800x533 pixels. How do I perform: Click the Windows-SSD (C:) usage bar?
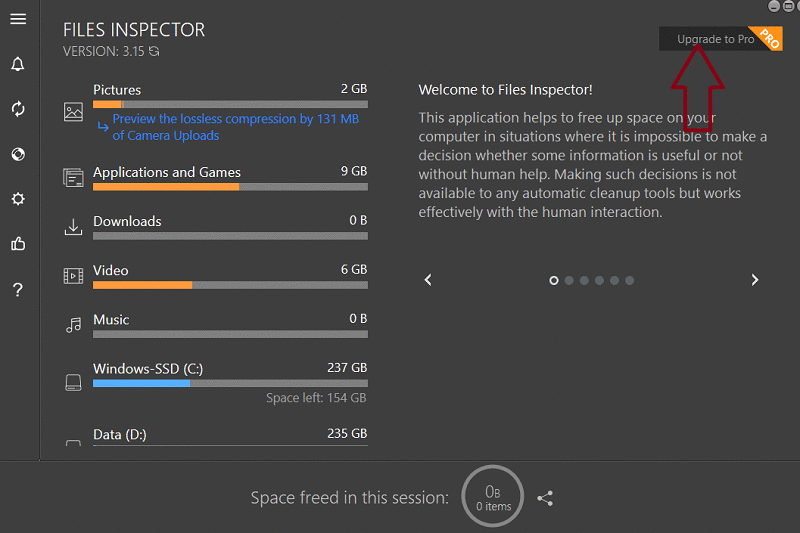pyautogui.click(x=230, y=383)
